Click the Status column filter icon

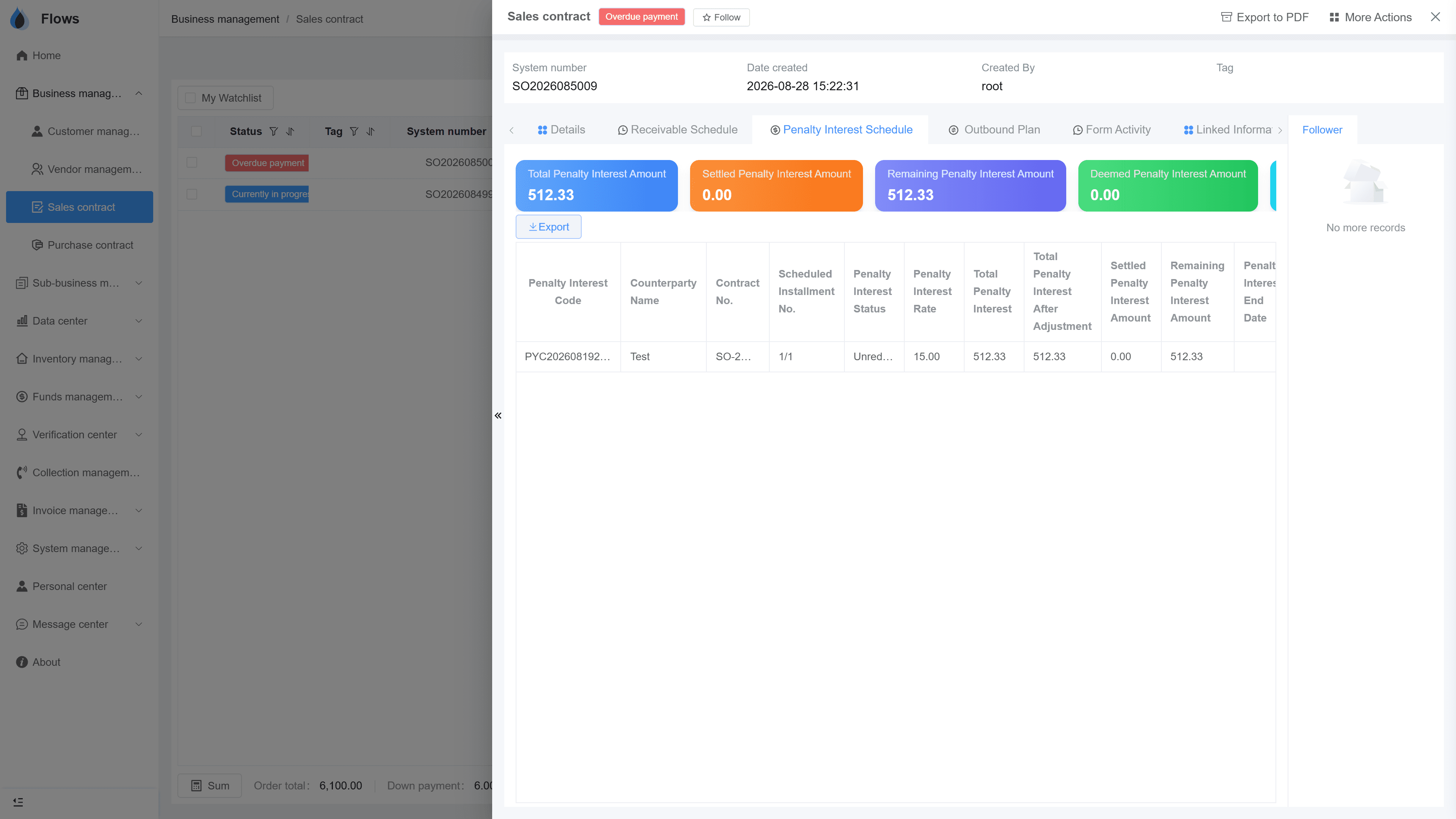[x=273, y=131]
